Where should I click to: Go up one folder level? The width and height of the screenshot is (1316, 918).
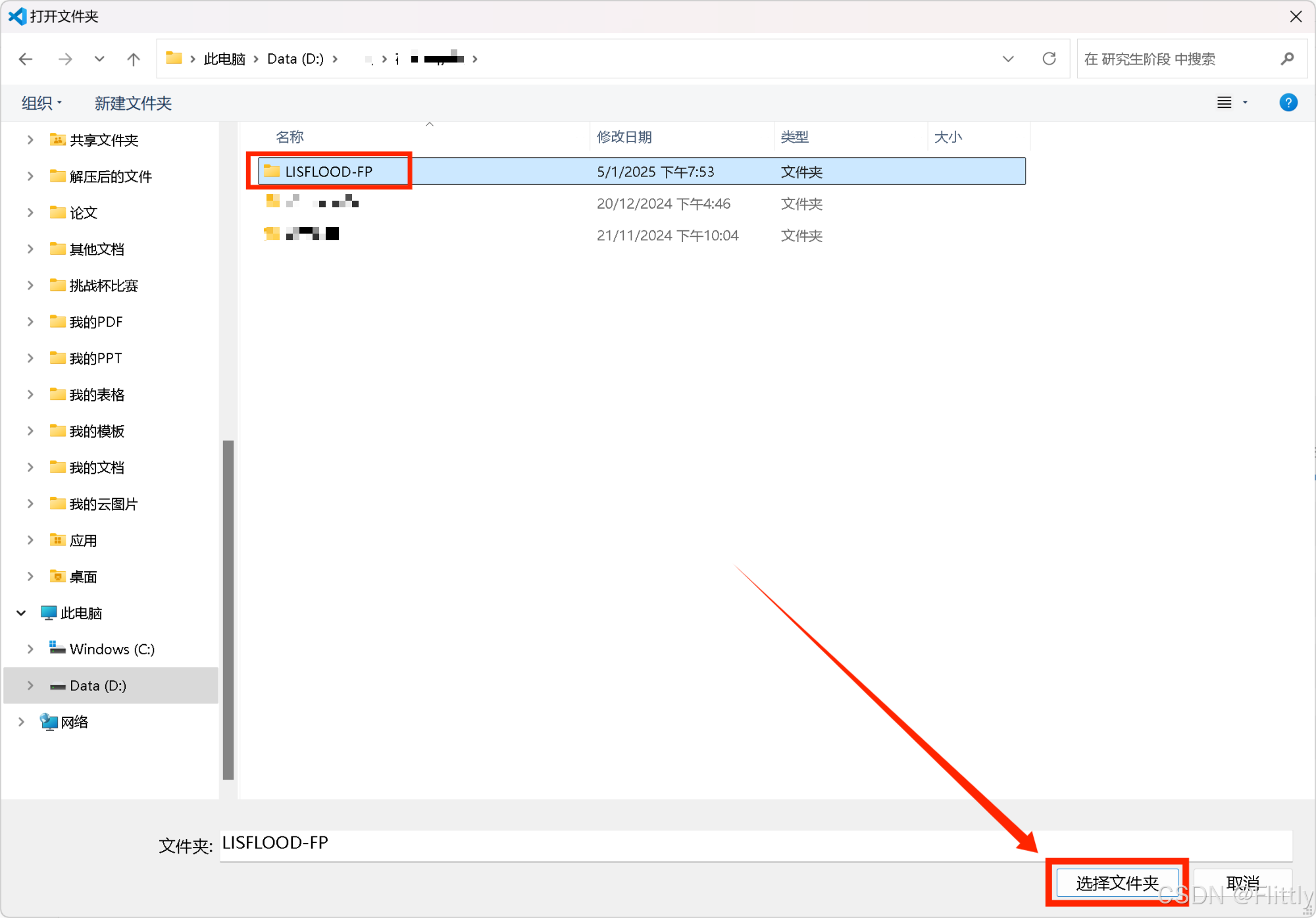tap(134, 59)
